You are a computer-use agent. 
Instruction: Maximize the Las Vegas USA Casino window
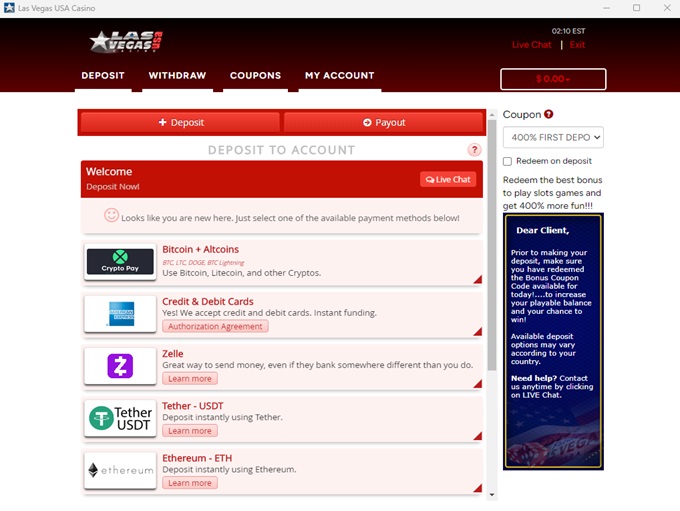[636, 8]
